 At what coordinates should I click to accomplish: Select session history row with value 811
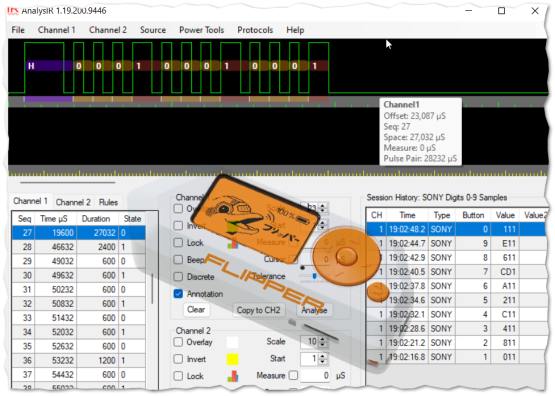click(456, 343)
